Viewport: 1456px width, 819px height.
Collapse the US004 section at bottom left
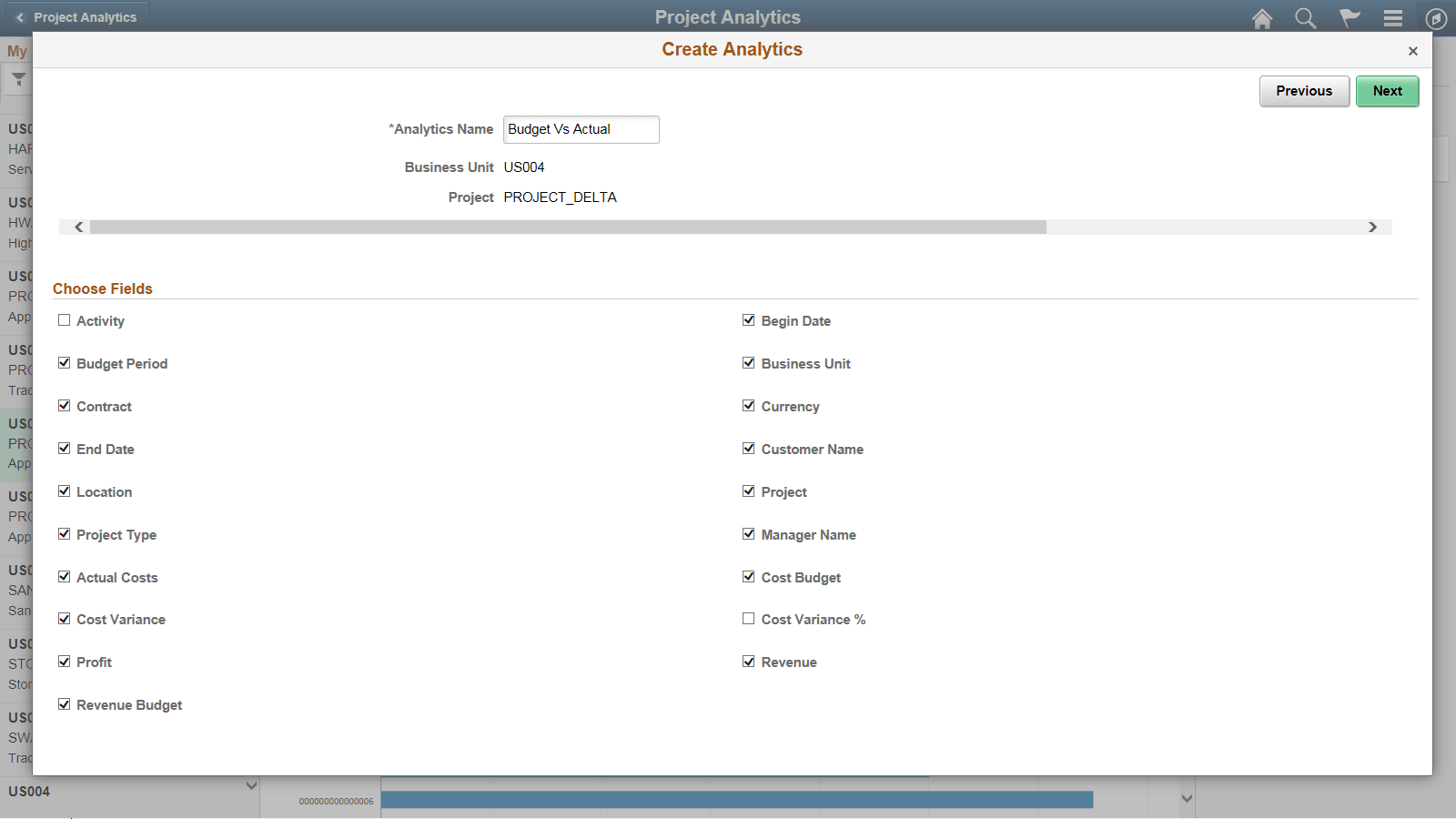[252, 784]
